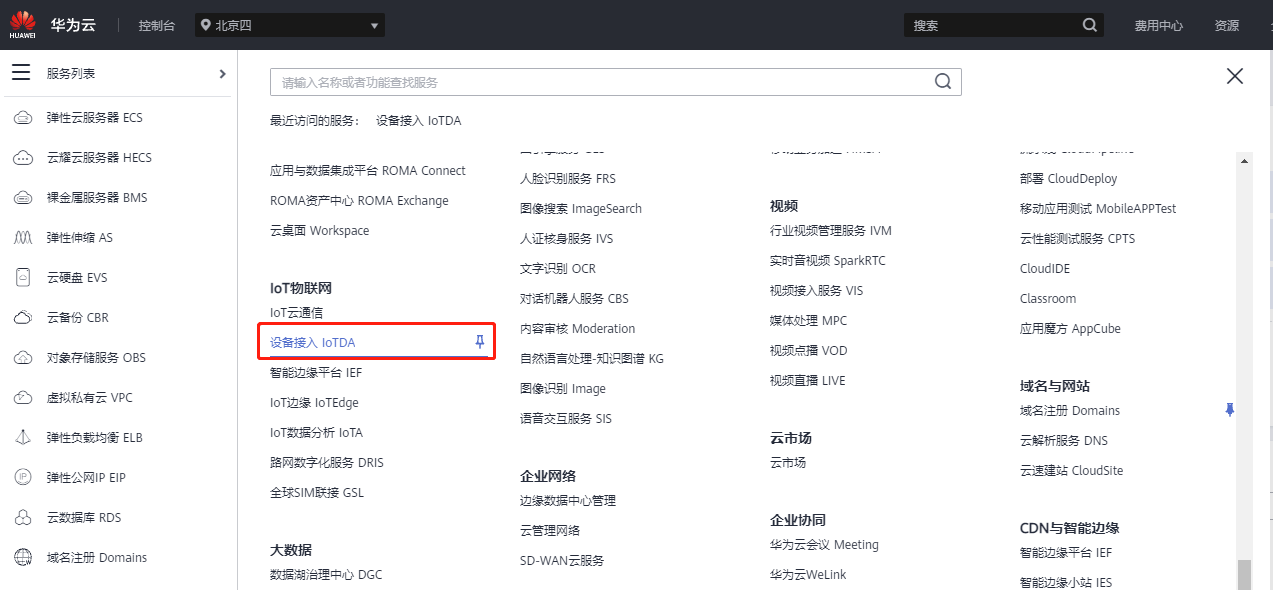Open 设备接入 IoTDA under IoT物联网
Viewport: 1273px width, 590px height.
pyautogui.click(x=312, y=342)
